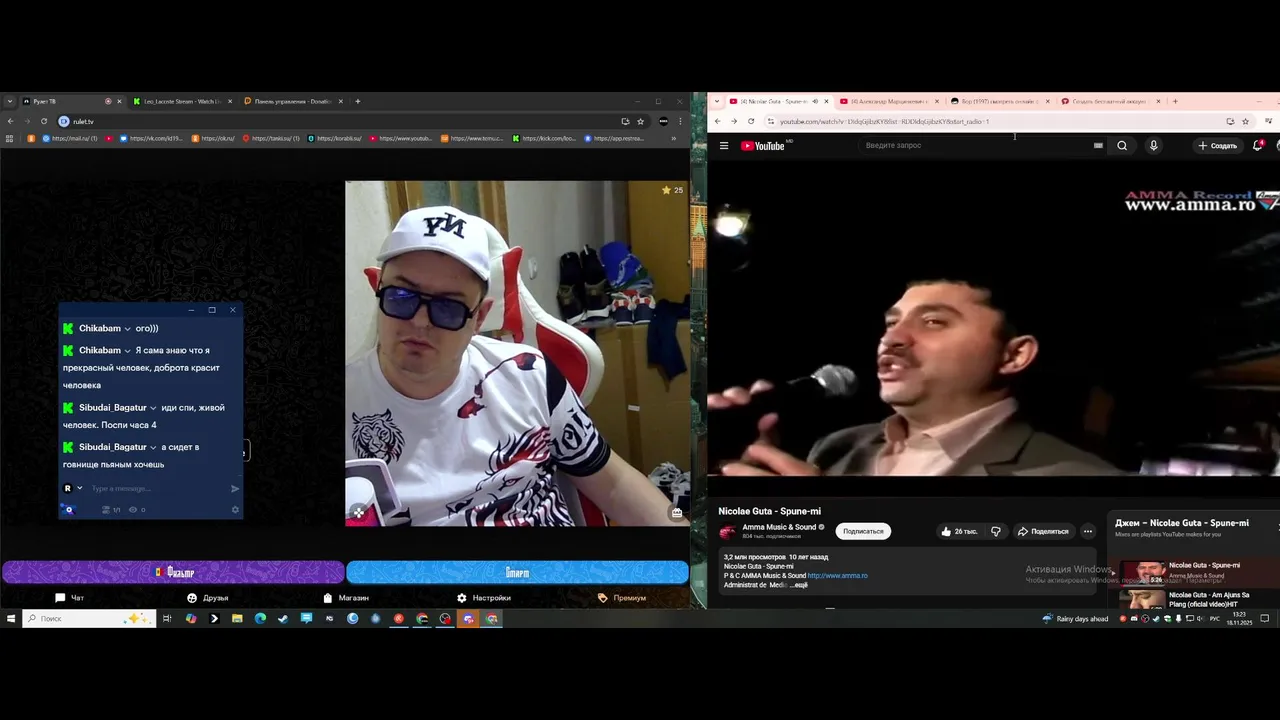Open the chat identity dropdown next to R
The width and height of the screenshot is (1280, 720).
click(79, 488)
